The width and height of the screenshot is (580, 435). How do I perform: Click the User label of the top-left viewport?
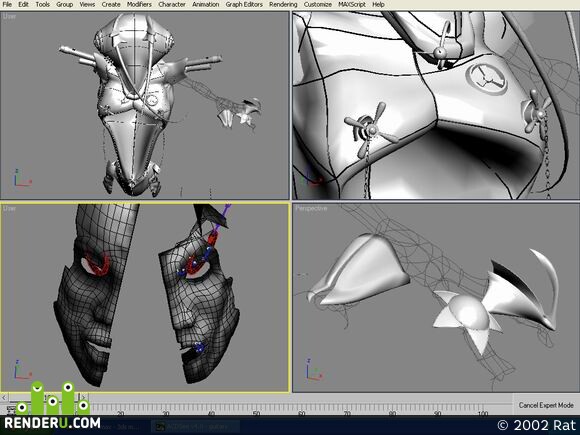[9, 16]
